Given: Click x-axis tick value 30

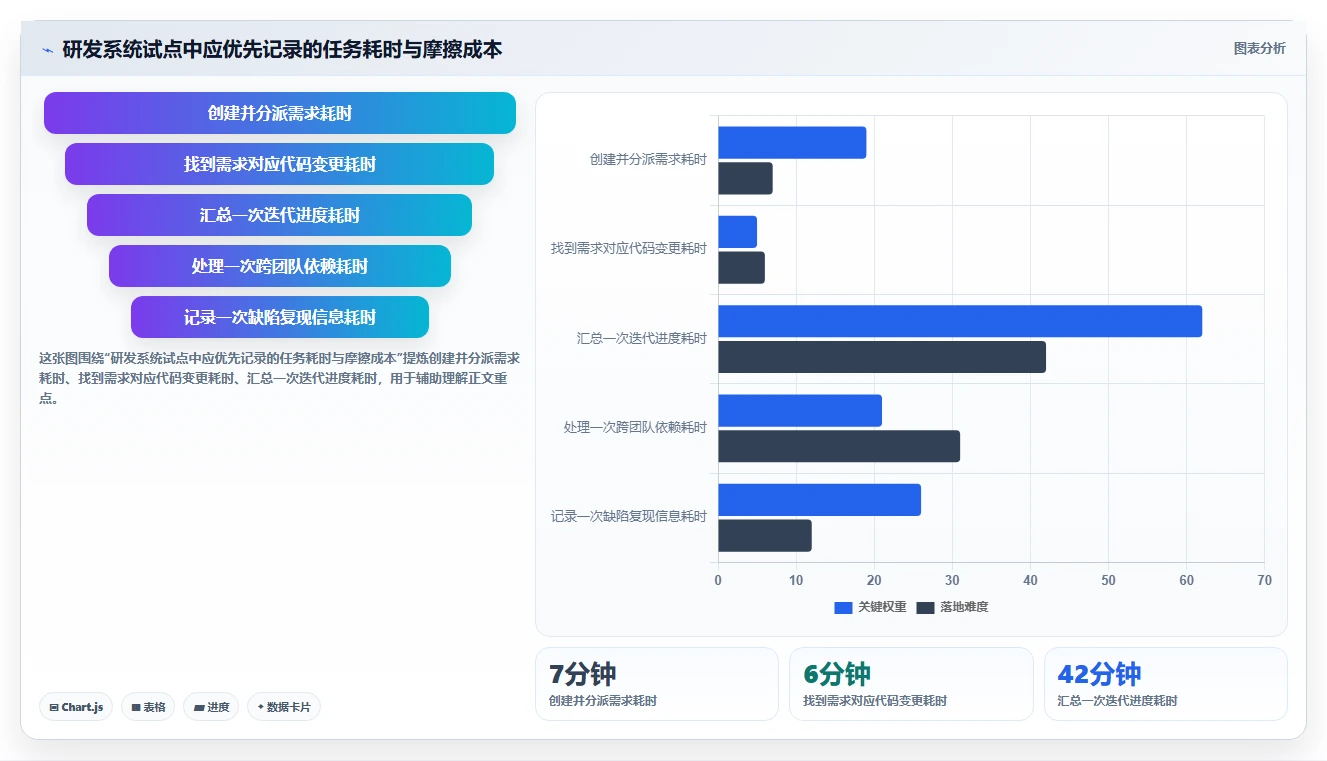Looking at the screenshot, I should pos(952,581).
